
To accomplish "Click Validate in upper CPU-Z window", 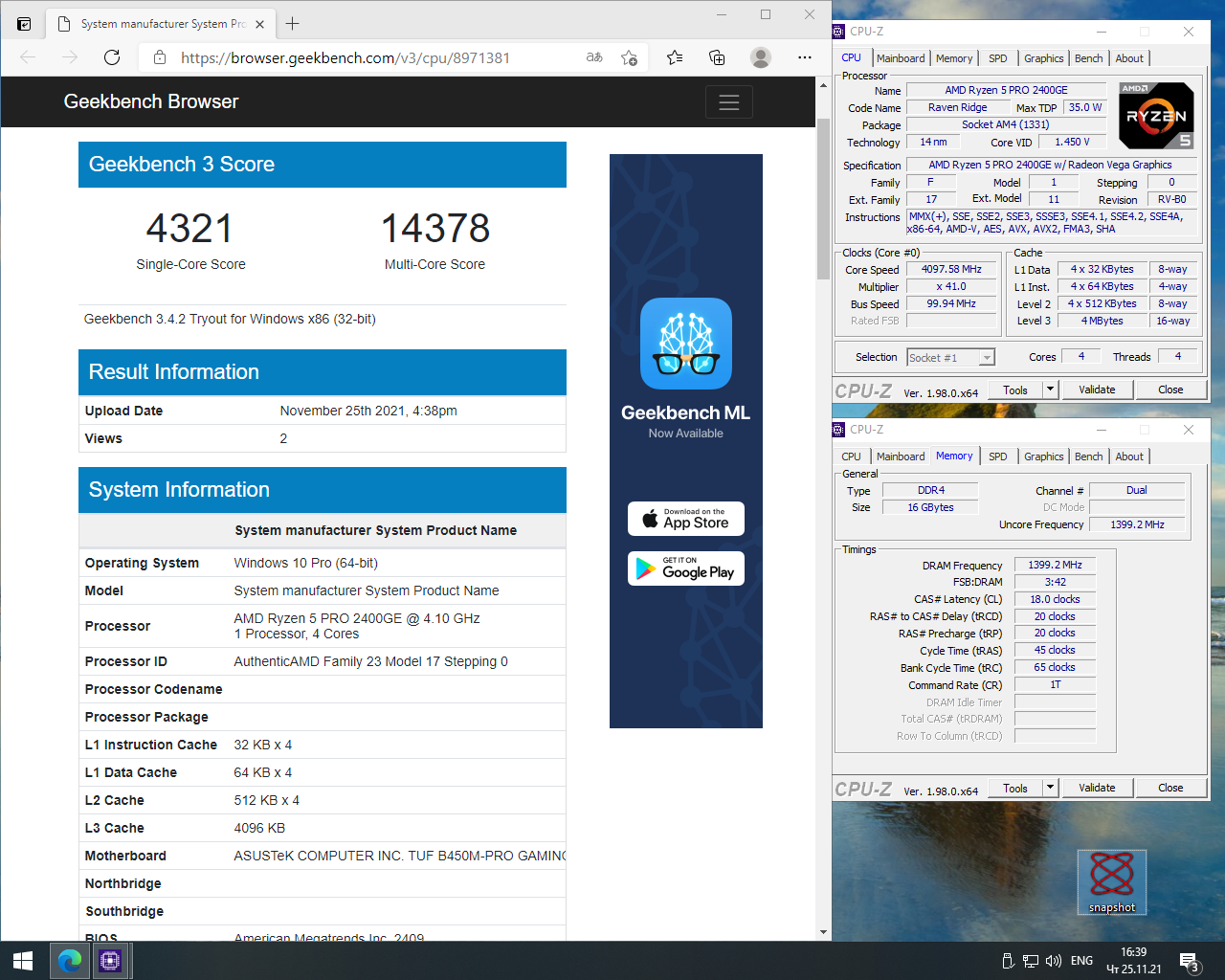I will point(1097,390).
